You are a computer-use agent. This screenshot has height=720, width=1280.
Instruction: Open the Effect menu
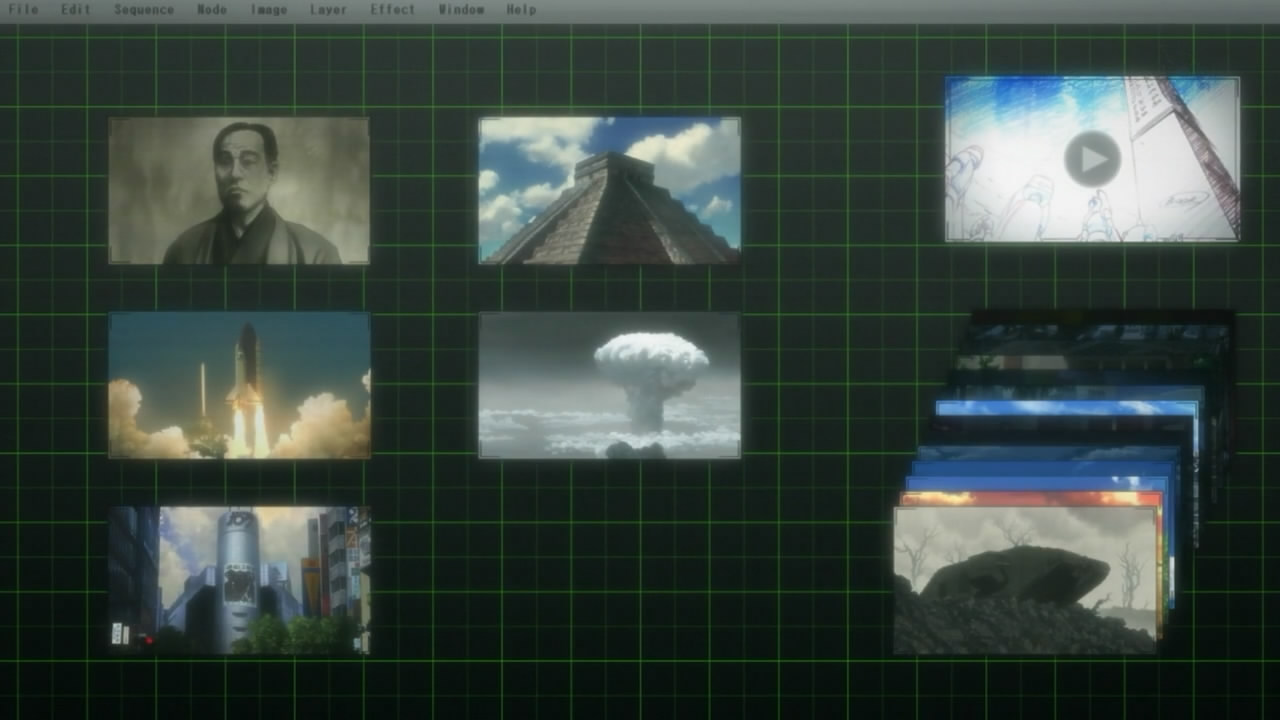pyautogui.click(x=393, y=10)
